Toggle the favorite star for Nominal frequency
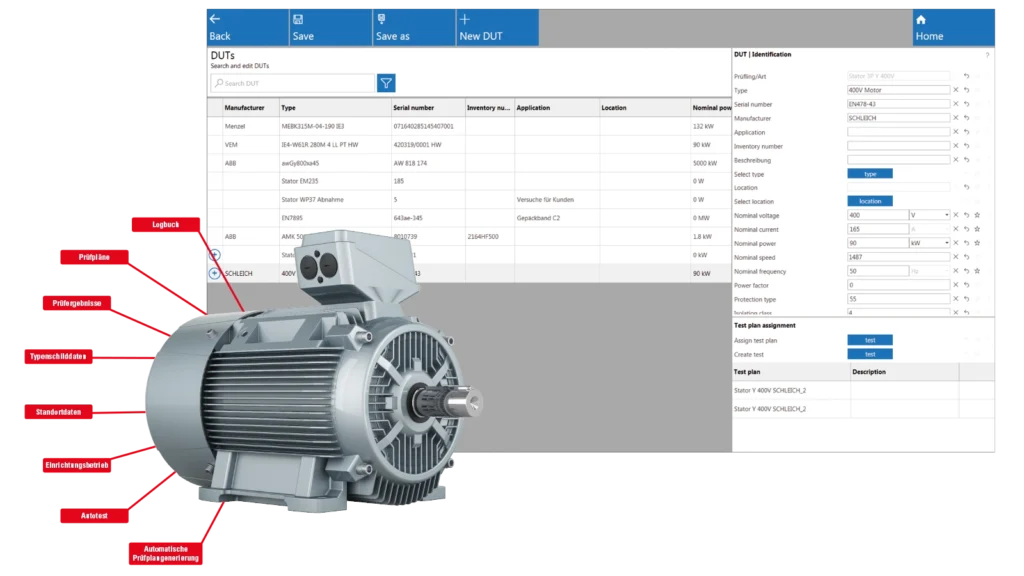 point(977,271)
